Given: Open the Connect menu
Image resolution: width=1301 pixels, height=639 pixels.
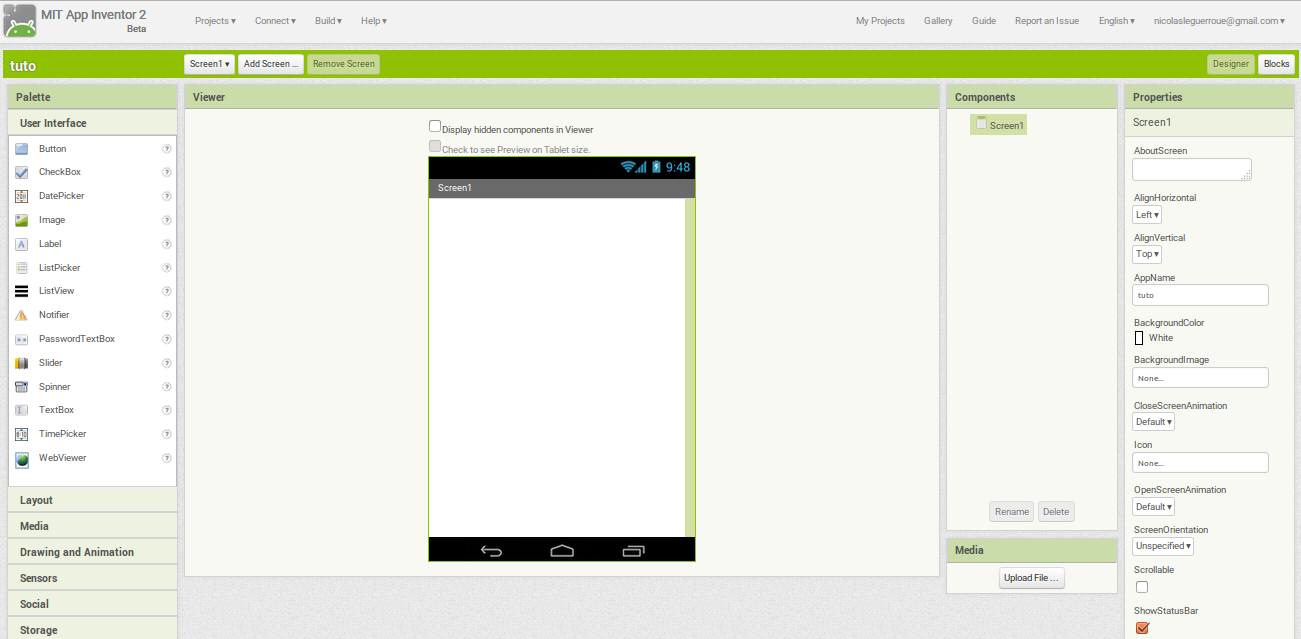Looking at the screenshot, I should [275, 21].
